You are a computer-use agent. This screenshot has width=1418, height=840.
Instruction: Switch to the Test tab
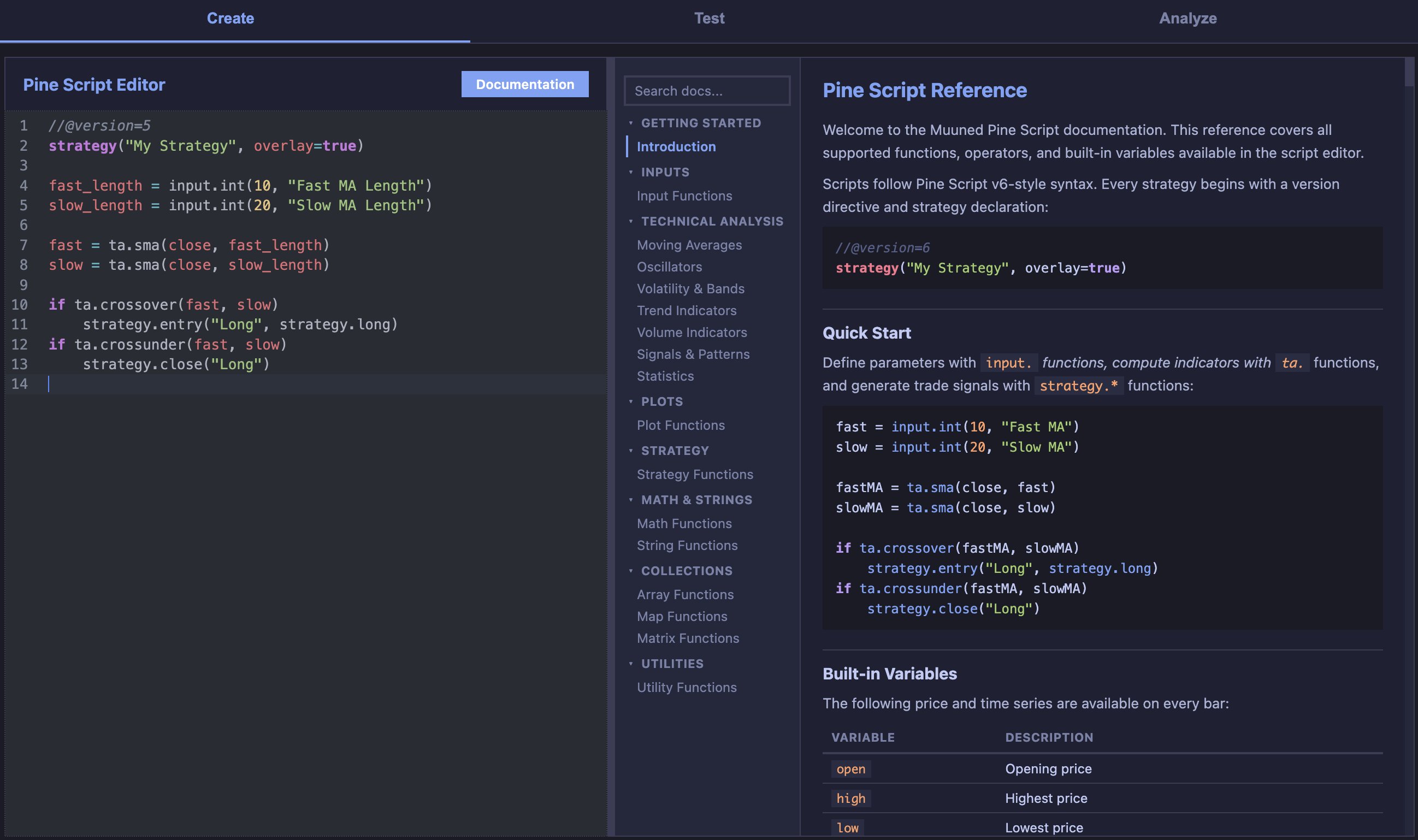click(x=710, y=18)
